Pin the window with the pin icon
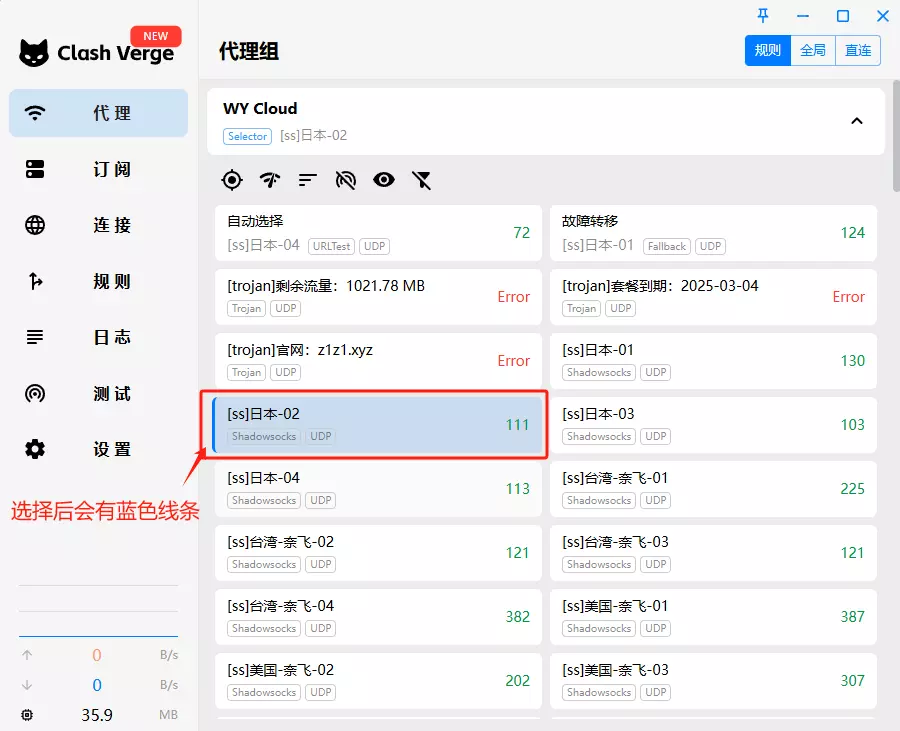Viewport: 900px width, 731px height. (763, 16)
